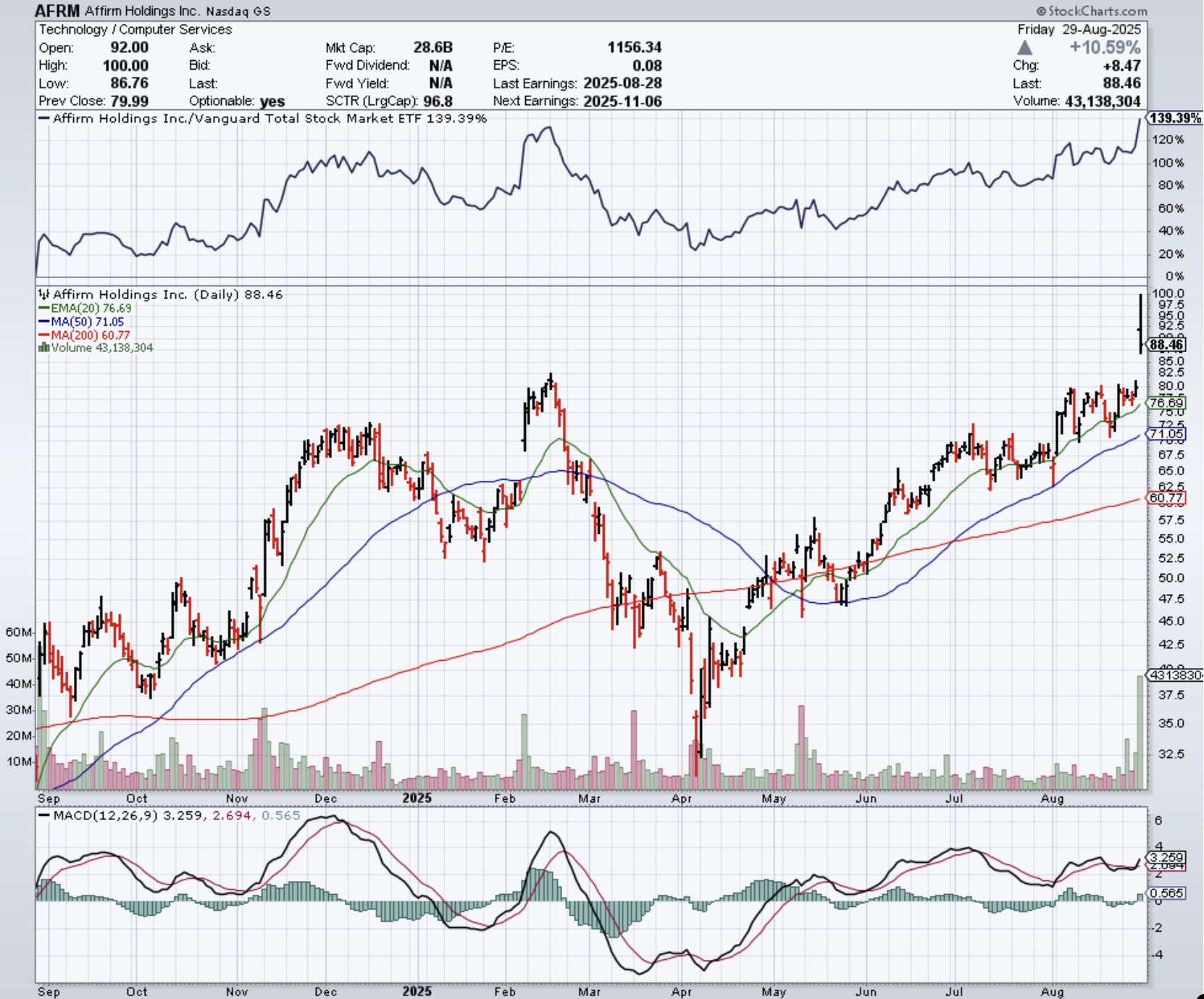Viewport: 1204px width, 999px height.
Task: Click the 60.77 MA(200) axis tag
Action: [1166, 498]
